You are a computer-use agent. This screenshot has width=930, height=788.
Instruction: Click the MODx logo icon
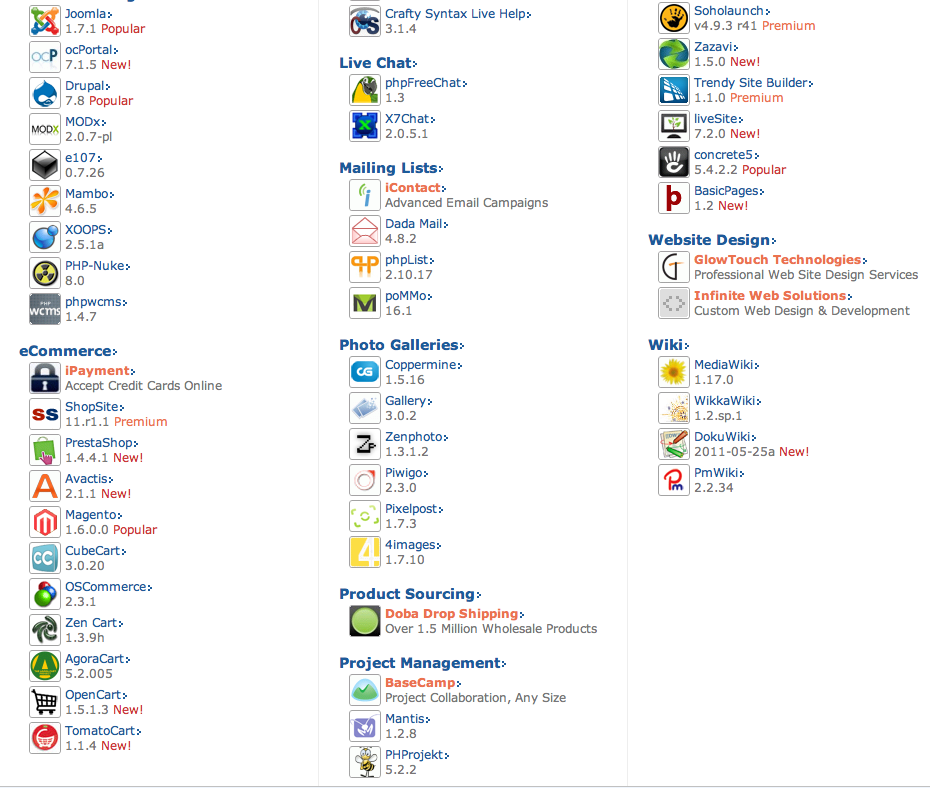tap(45, 129)
